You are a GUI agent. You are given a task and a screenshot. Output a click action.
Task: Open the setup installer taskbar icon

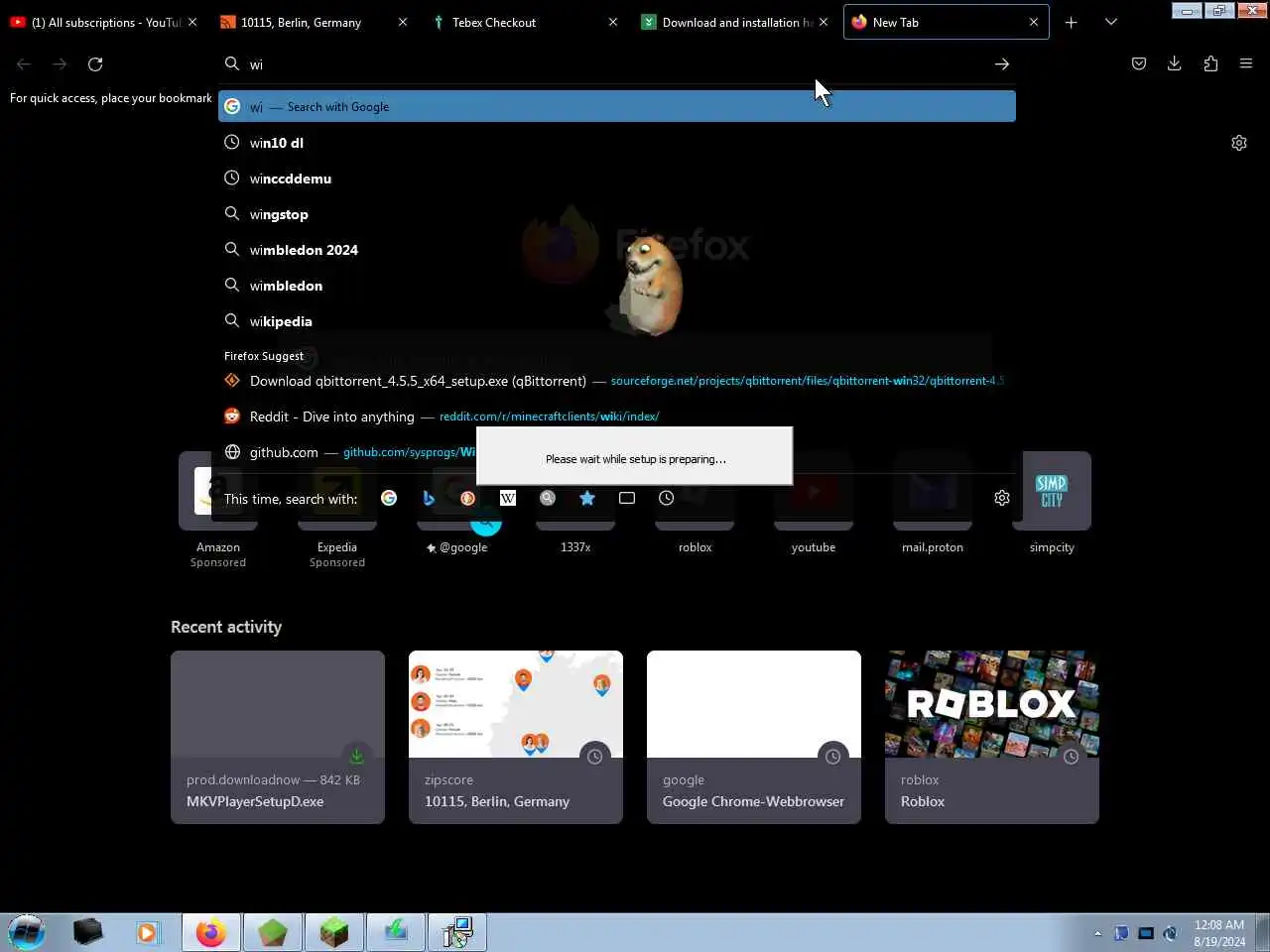(x=457, y=932)
